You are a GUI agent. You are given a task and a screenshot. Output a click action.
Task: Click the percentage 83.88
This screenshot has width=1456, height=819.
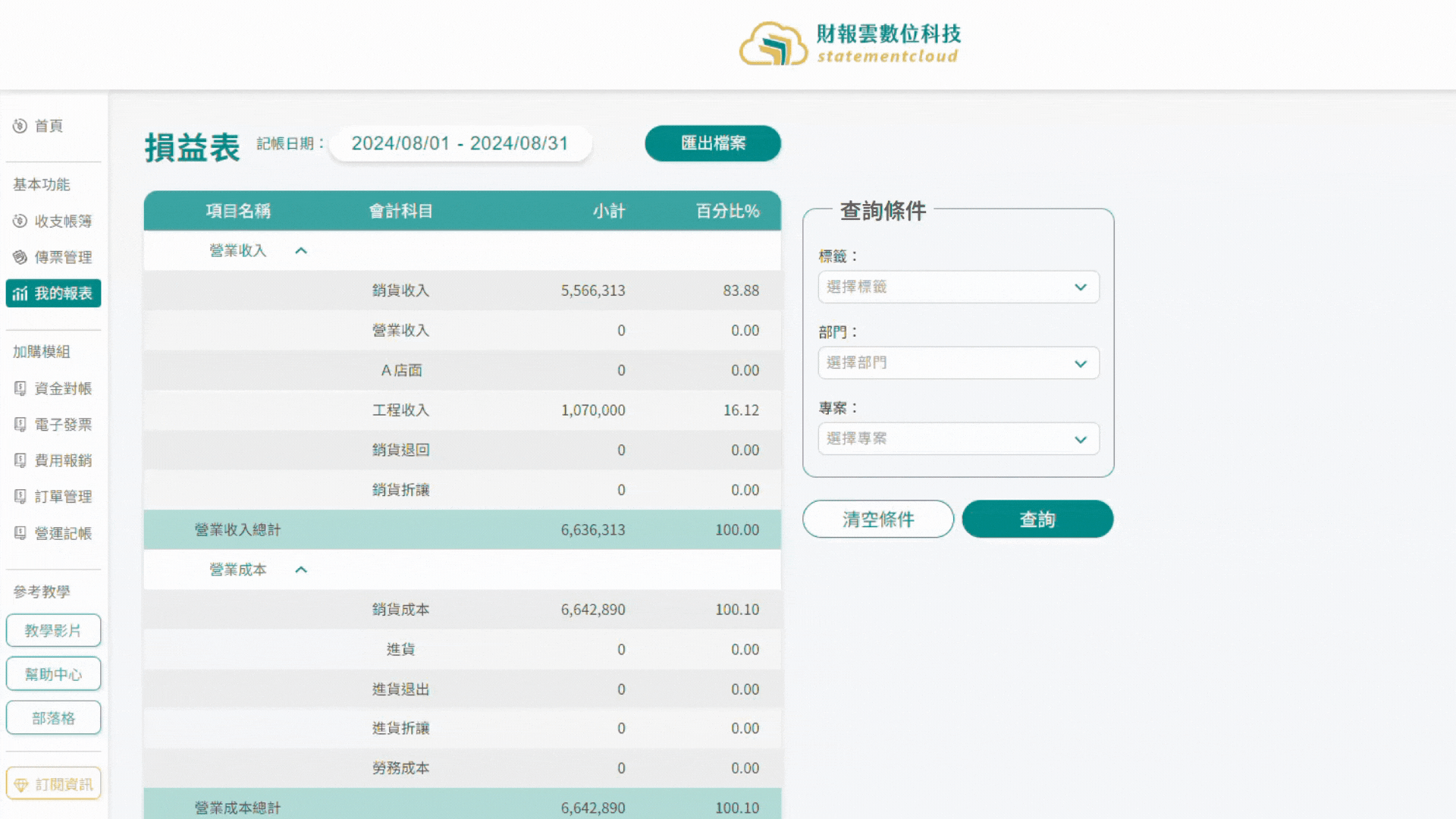click(741, 290)
